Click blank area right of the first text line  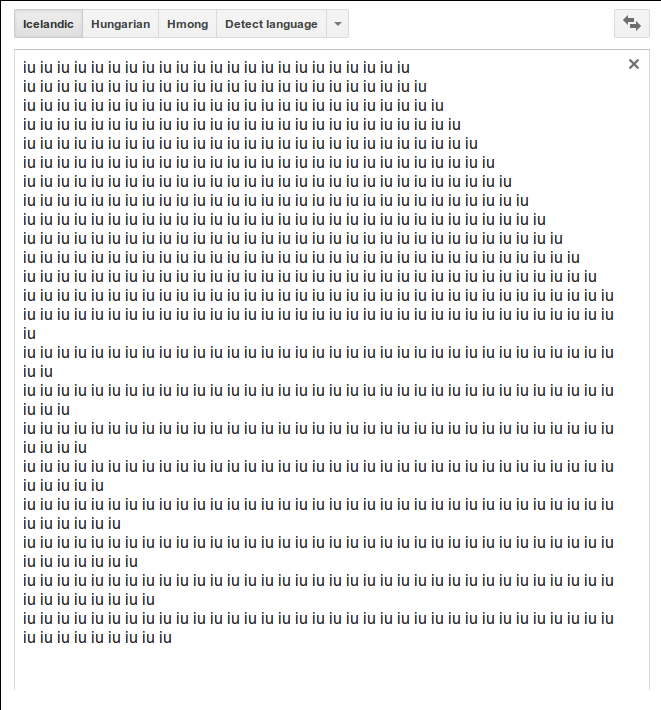[516, 68]
